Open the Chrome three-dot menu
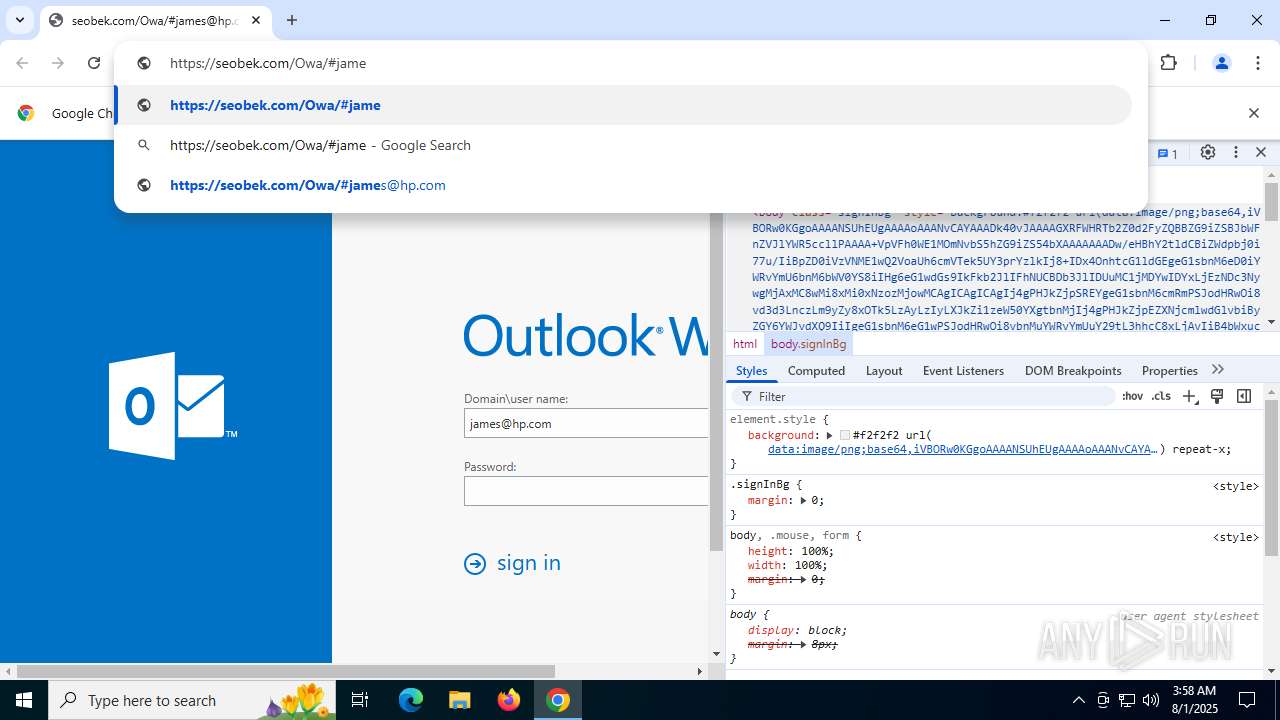This screenshot has height=720, width=1280. (x=1258, y=63)
